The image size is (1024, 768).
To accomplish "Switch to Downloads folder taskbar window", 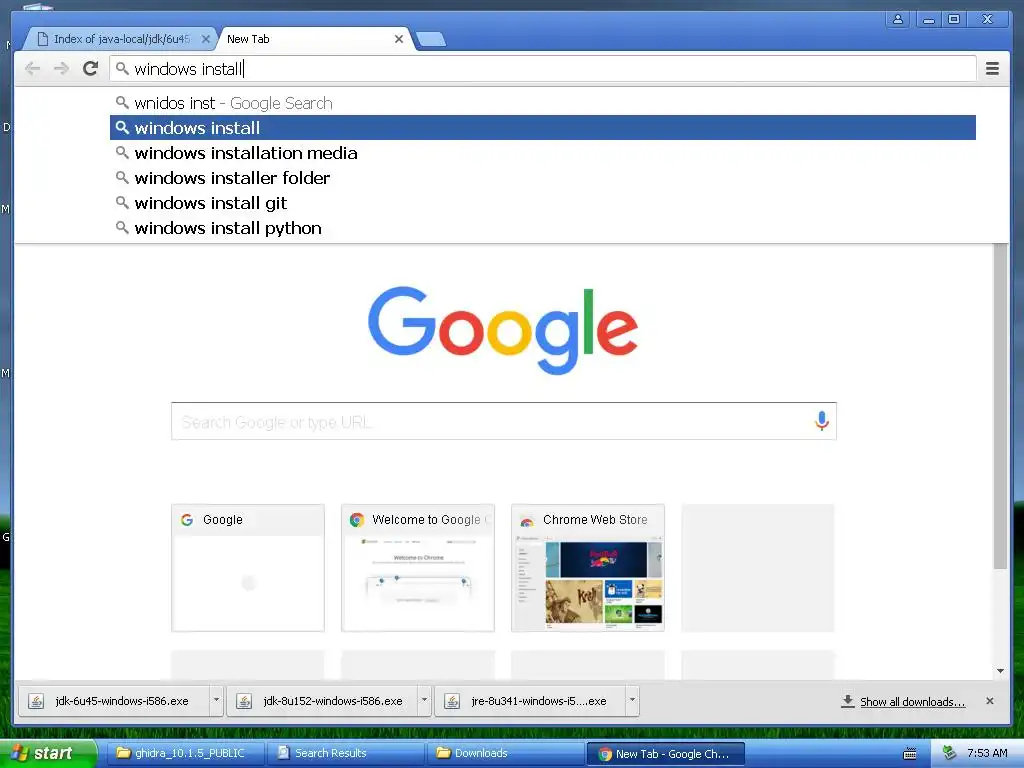I will pyautogui.click(x=506, y=753).
